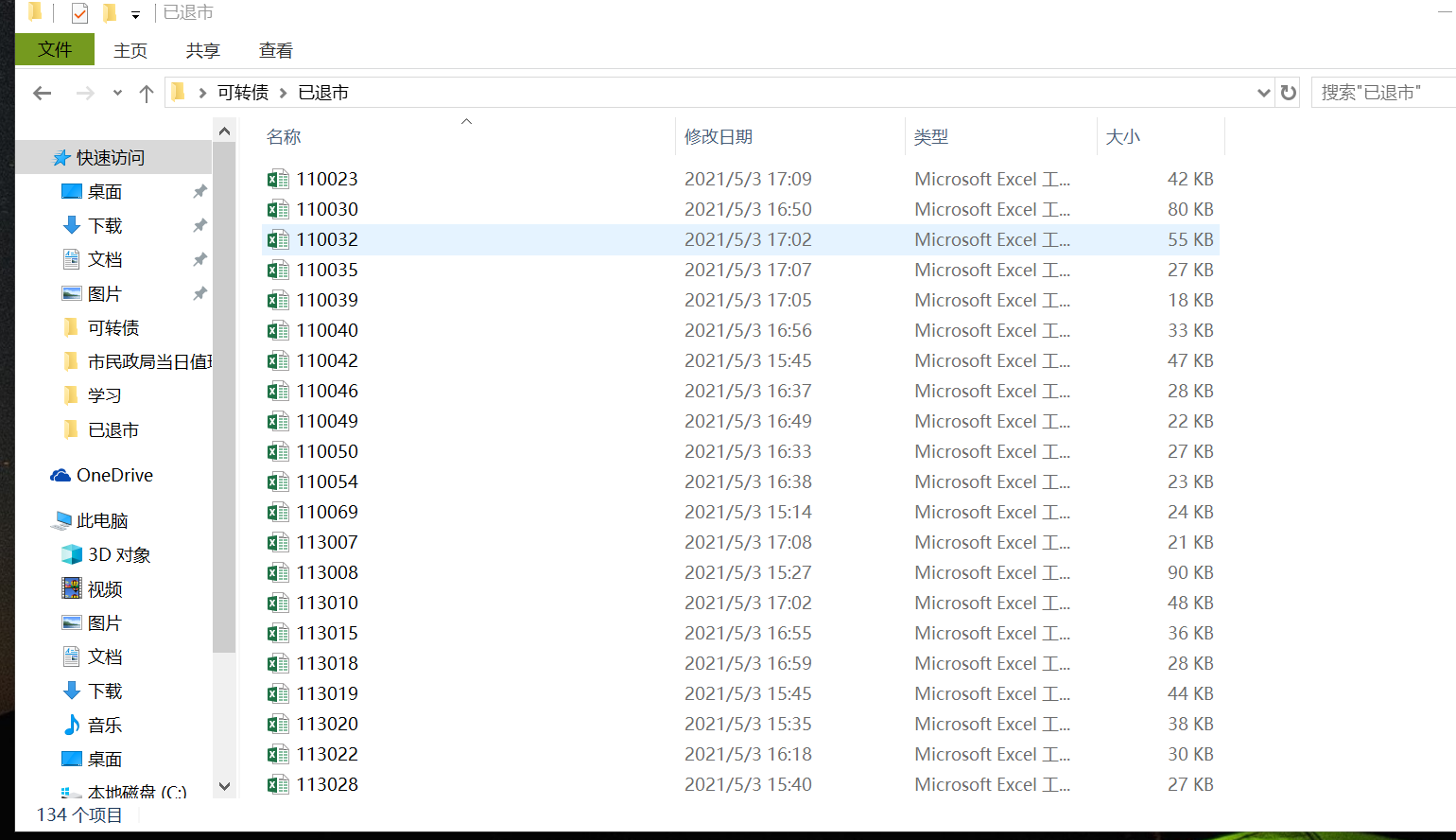
Task: Expand the address bar history dropdown
Action: [1263, 93]
